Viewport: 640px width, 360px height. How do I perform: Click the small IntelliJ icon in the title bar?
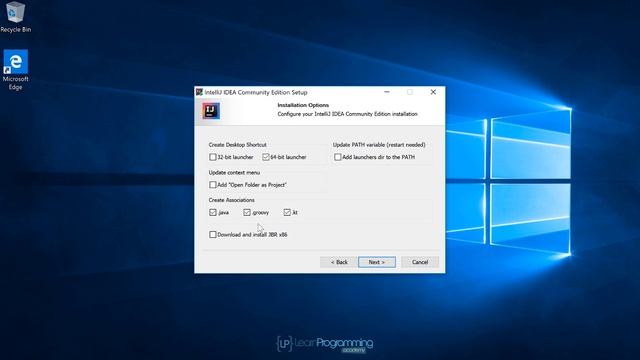coord(199,92)
